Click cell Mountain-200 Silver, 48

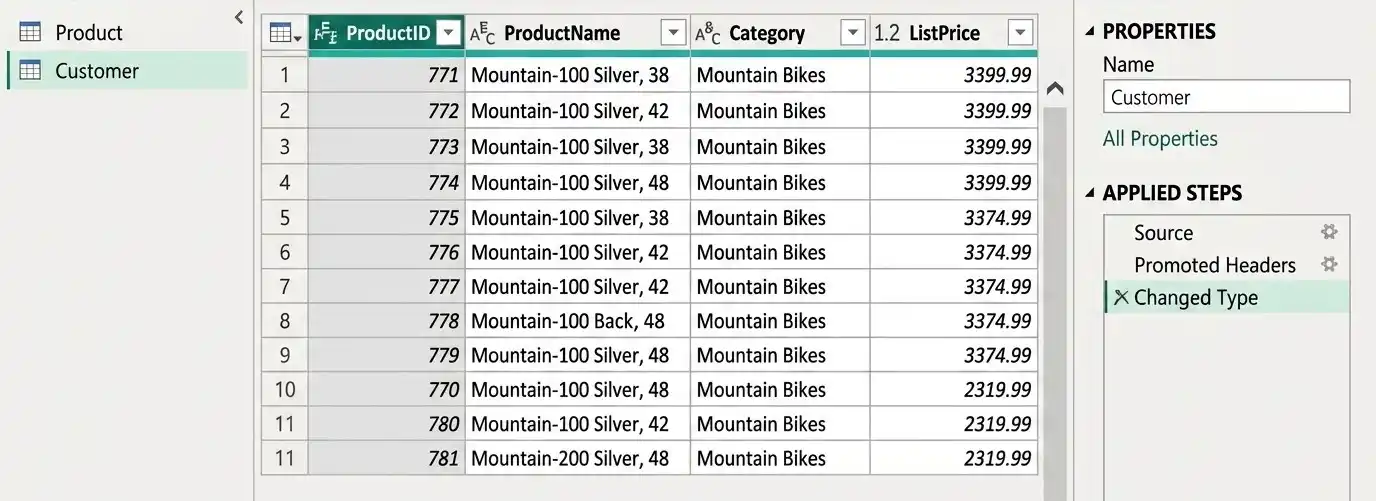578,459
